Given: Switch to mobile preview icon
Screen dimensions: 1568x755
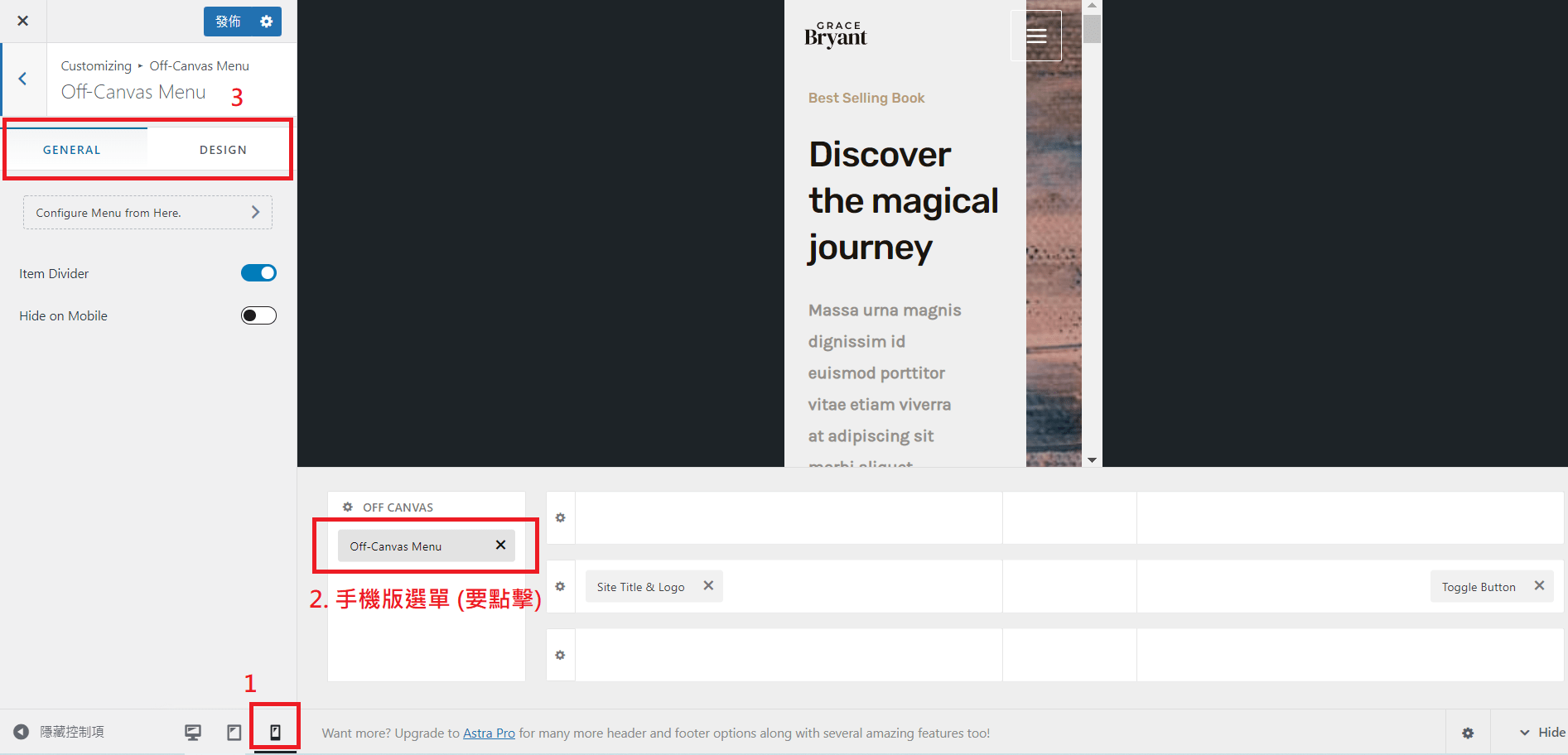Looking at the screenshot, I should coord(276,733).
